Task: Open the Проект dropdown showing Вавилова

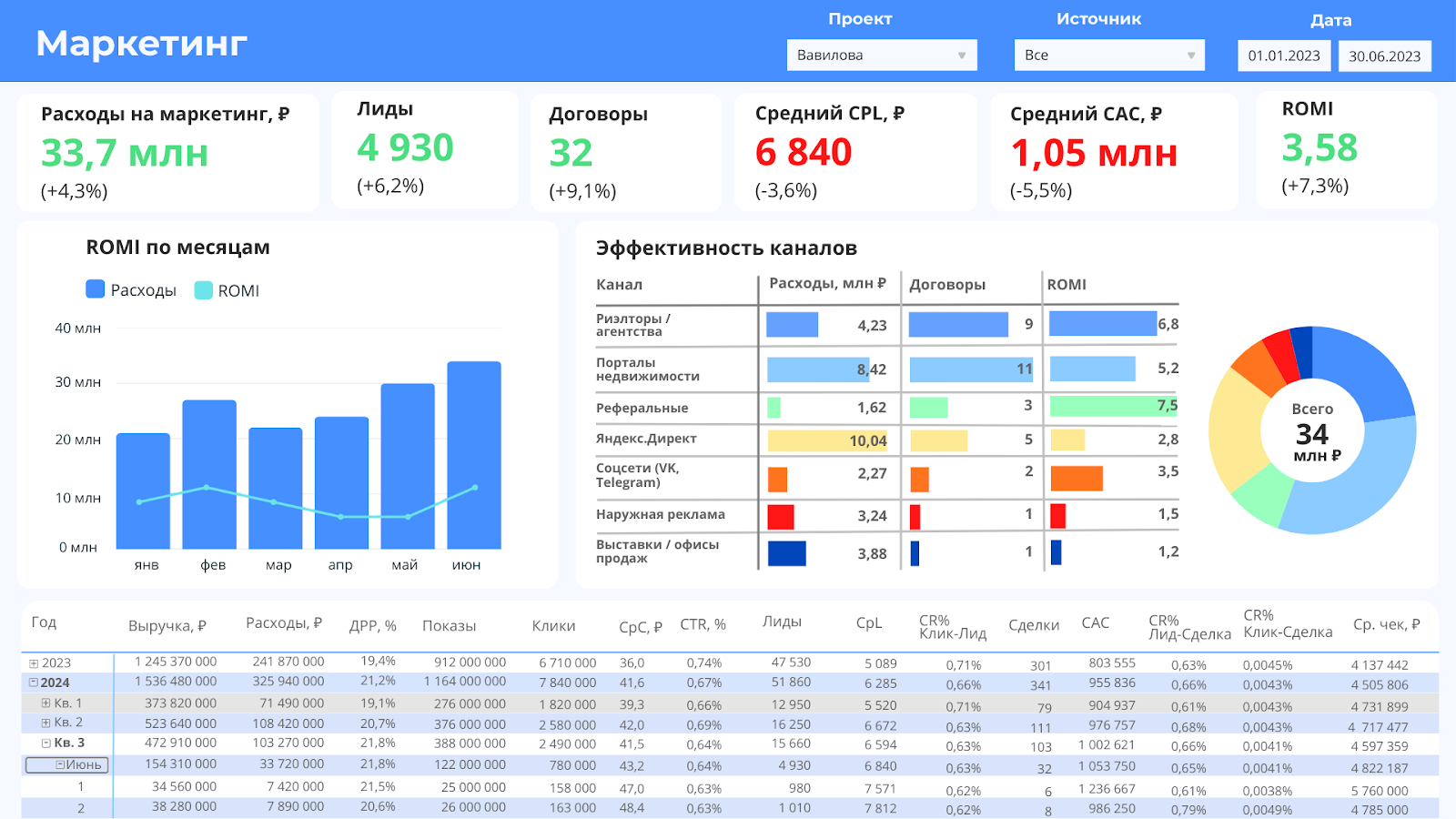Action: click(881, 56)
